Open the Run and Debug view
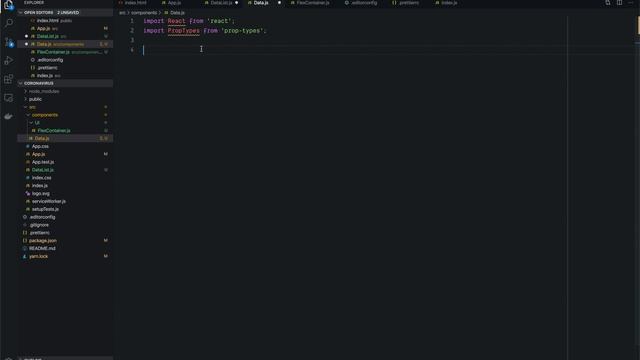 click(9, 61)
